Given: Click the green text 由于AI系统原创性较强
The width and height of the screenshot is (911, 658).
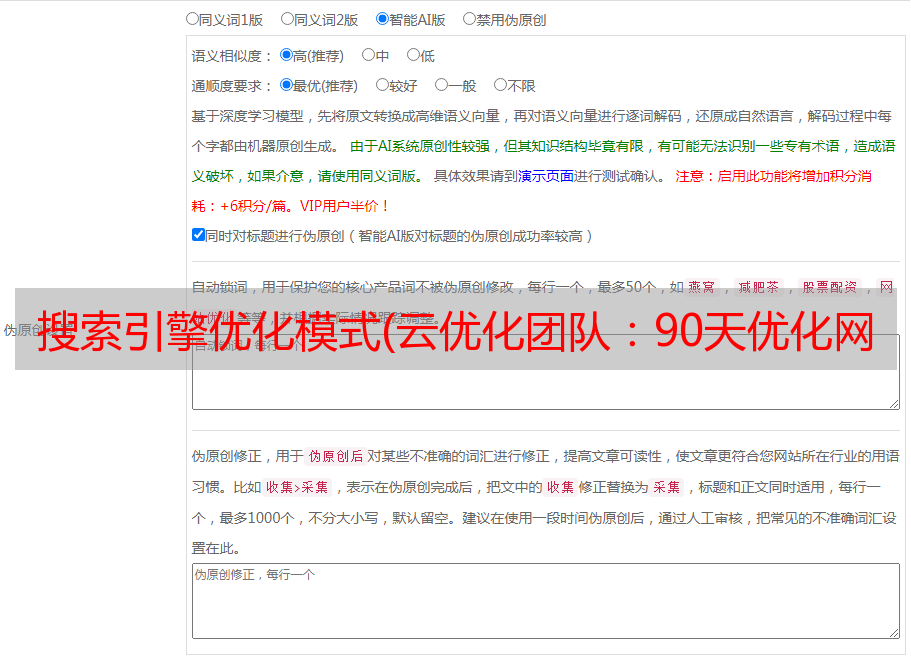Looking at the screenshot, I should click(420, 146).
